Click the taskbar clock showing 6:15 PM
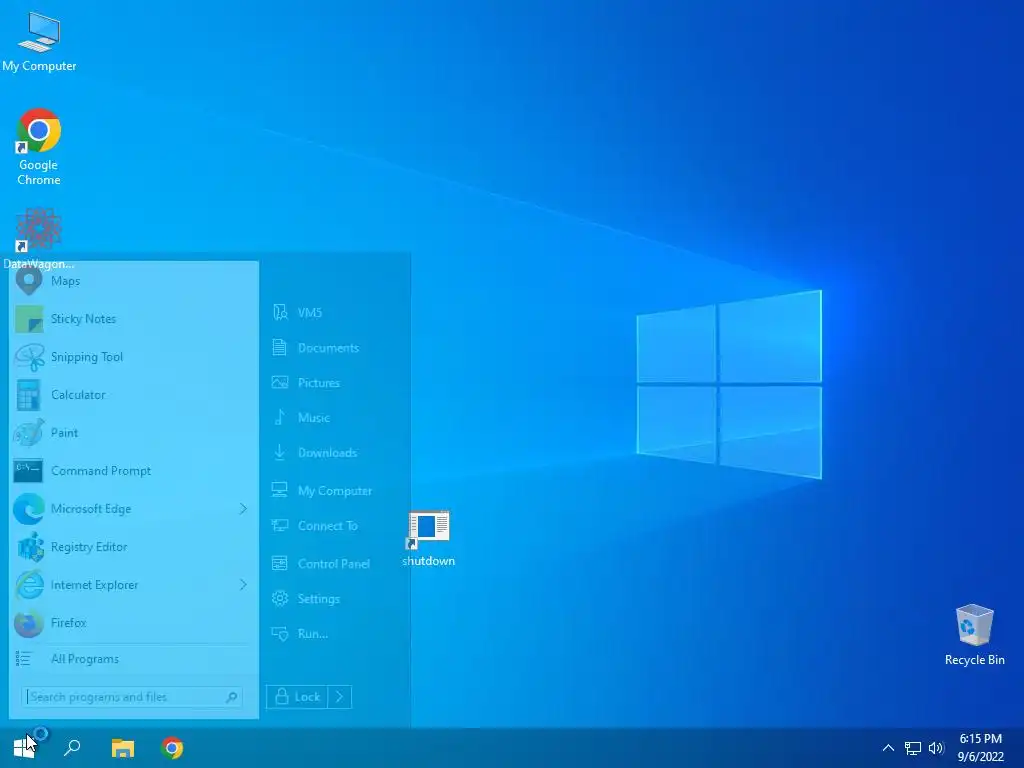This screenshot has width=1024, height=768. (980, 748)
